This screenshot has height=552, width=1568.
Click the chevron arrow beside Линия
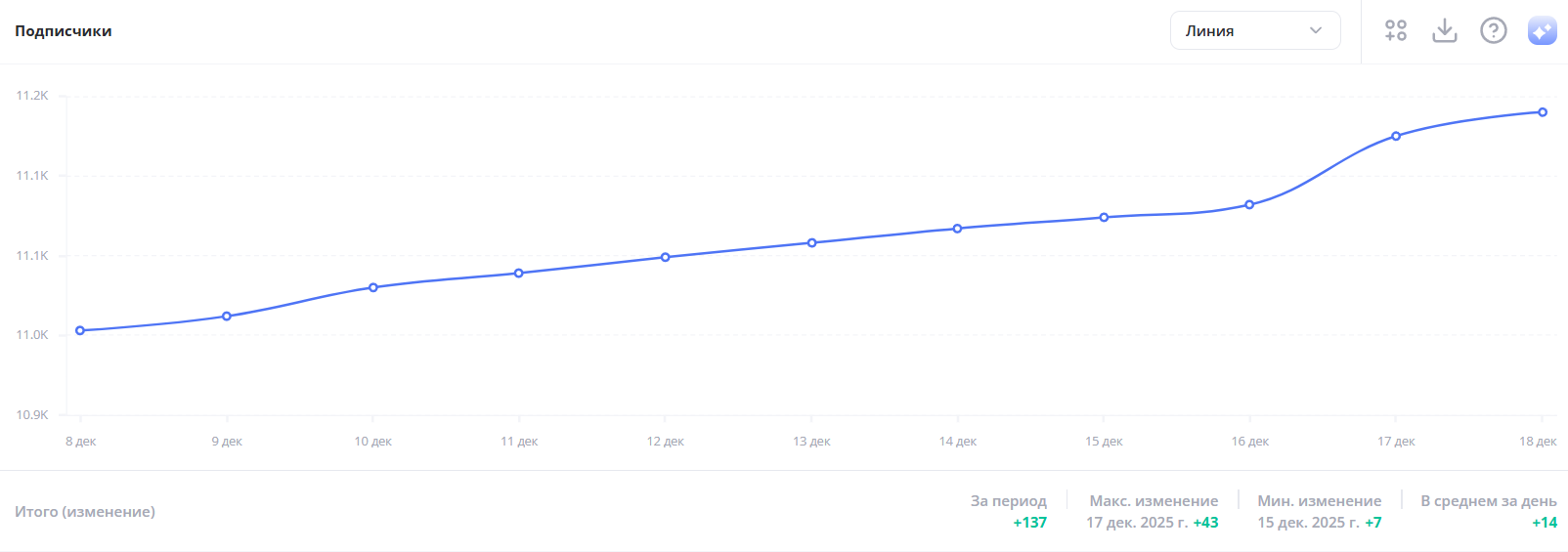[x=1316, y=30]
